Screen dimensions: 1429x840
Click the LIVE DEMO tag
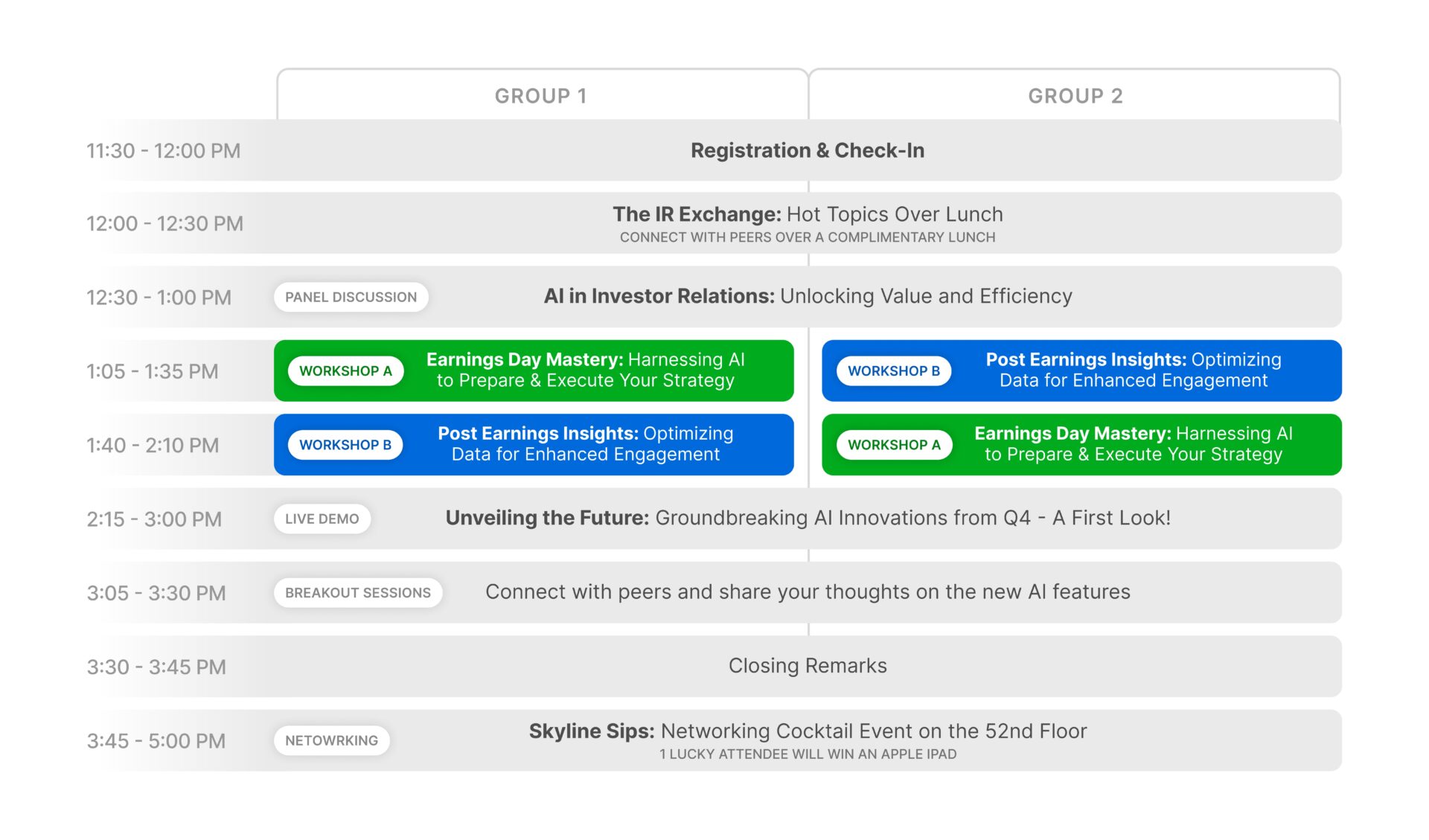pyautogui.click(x=322, y=519)
